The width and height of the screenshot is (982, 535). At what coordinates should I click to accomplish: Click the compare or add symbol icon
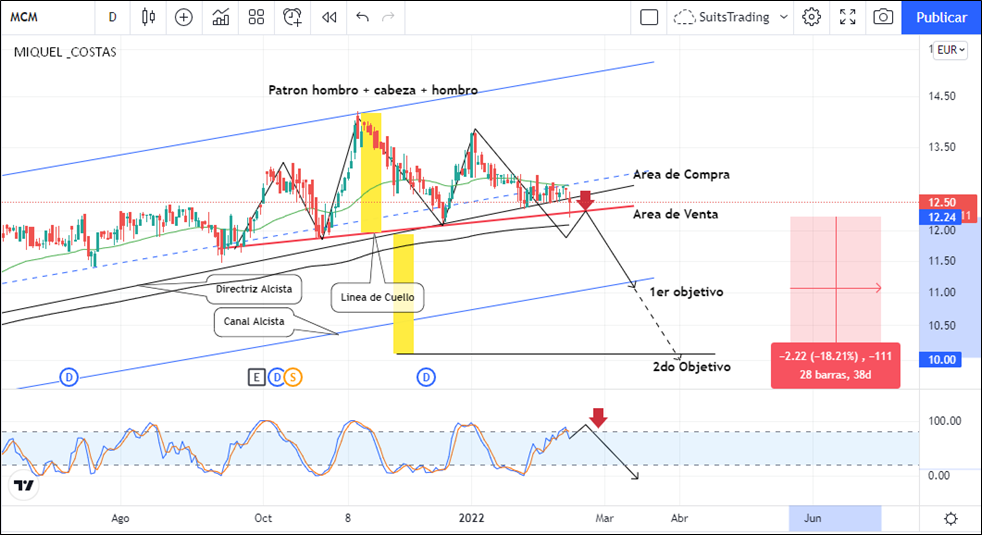[184, 17]
